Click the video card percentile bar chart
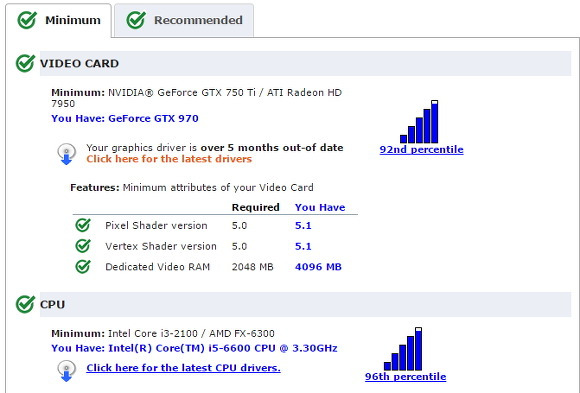Image resolution: width=580 pixels, height=393 pixels. tap(419, 121)
